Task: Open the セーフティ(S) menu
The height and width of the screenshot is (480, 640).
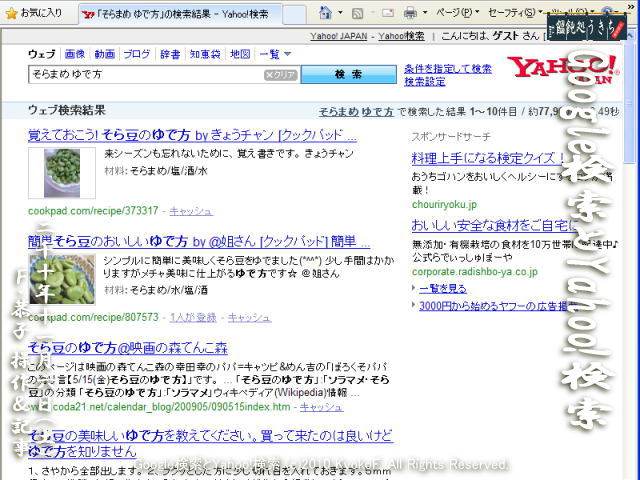Action: tap(515, 13)
